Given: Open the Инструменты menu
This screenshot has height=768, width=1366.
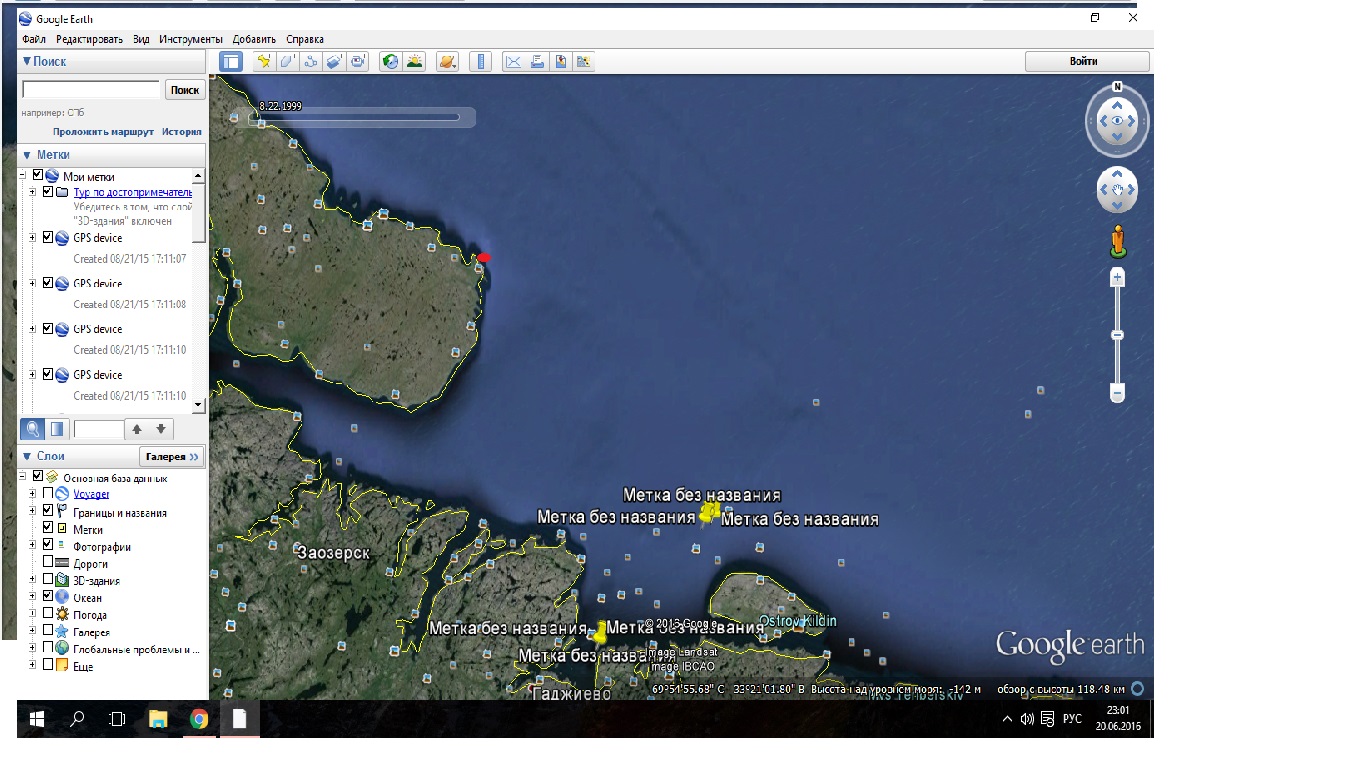Looking at the screenshot, I should (x=190, y=39).
